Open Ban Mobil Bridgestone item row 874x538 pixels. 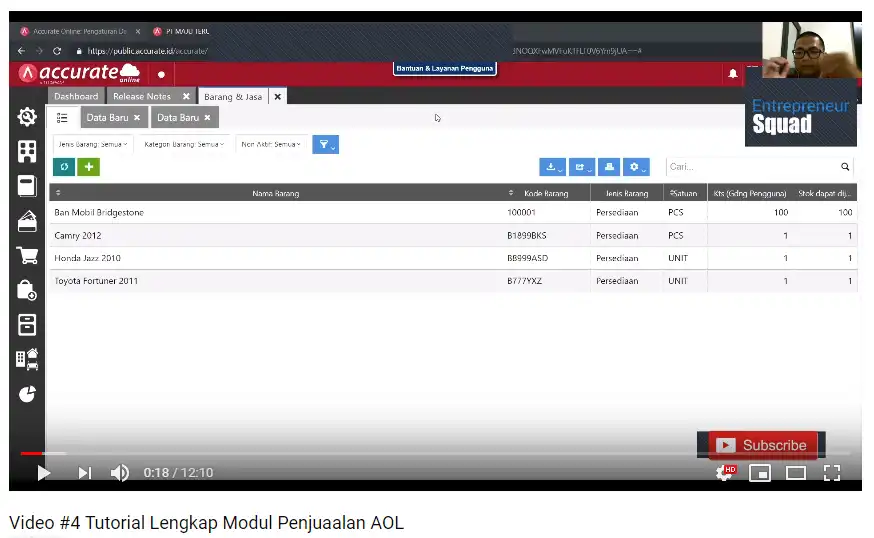click(x=453, y=212)
